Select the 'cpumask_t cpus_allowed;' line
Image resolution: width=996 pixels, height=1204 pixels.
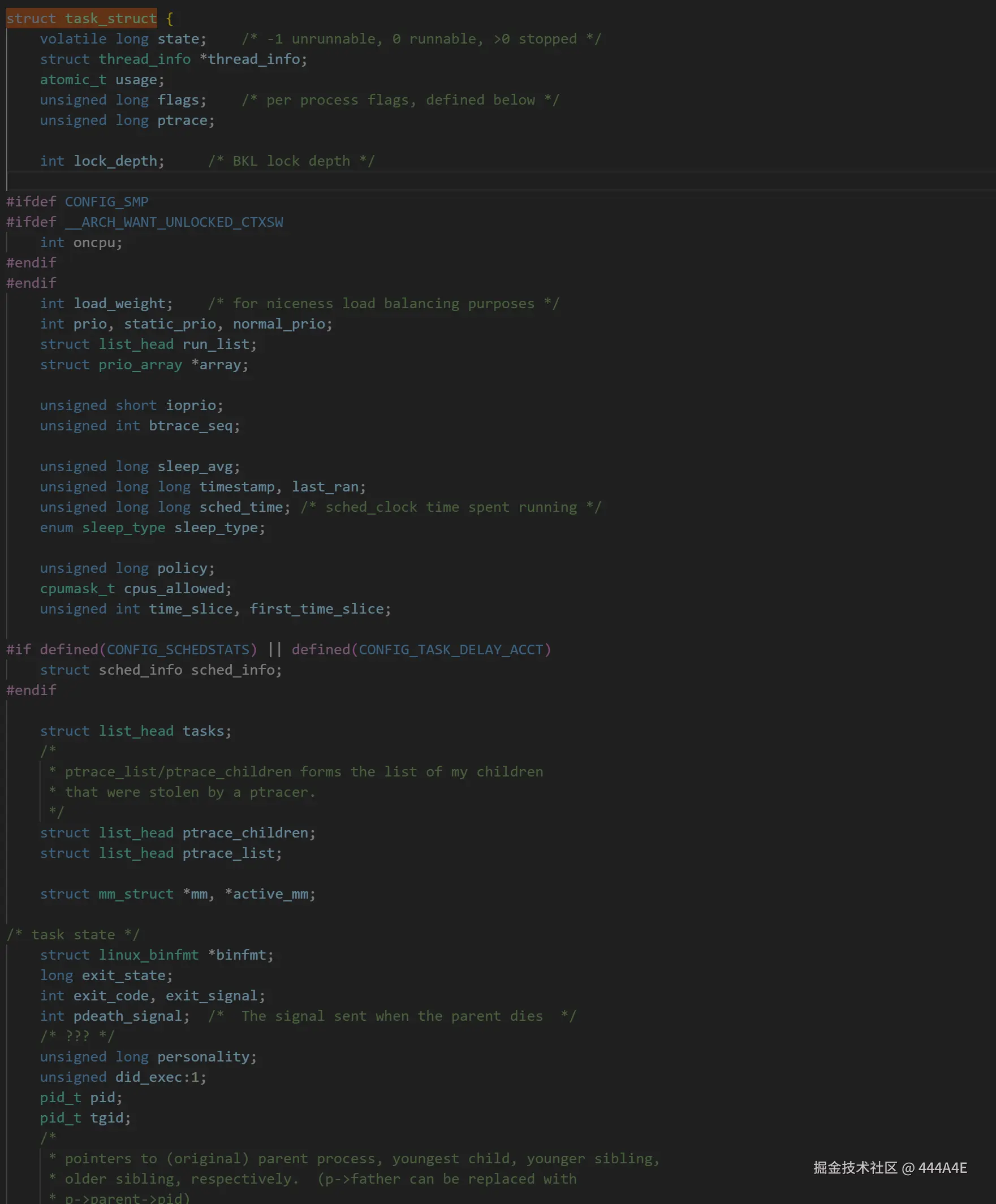tap(136, 588)
